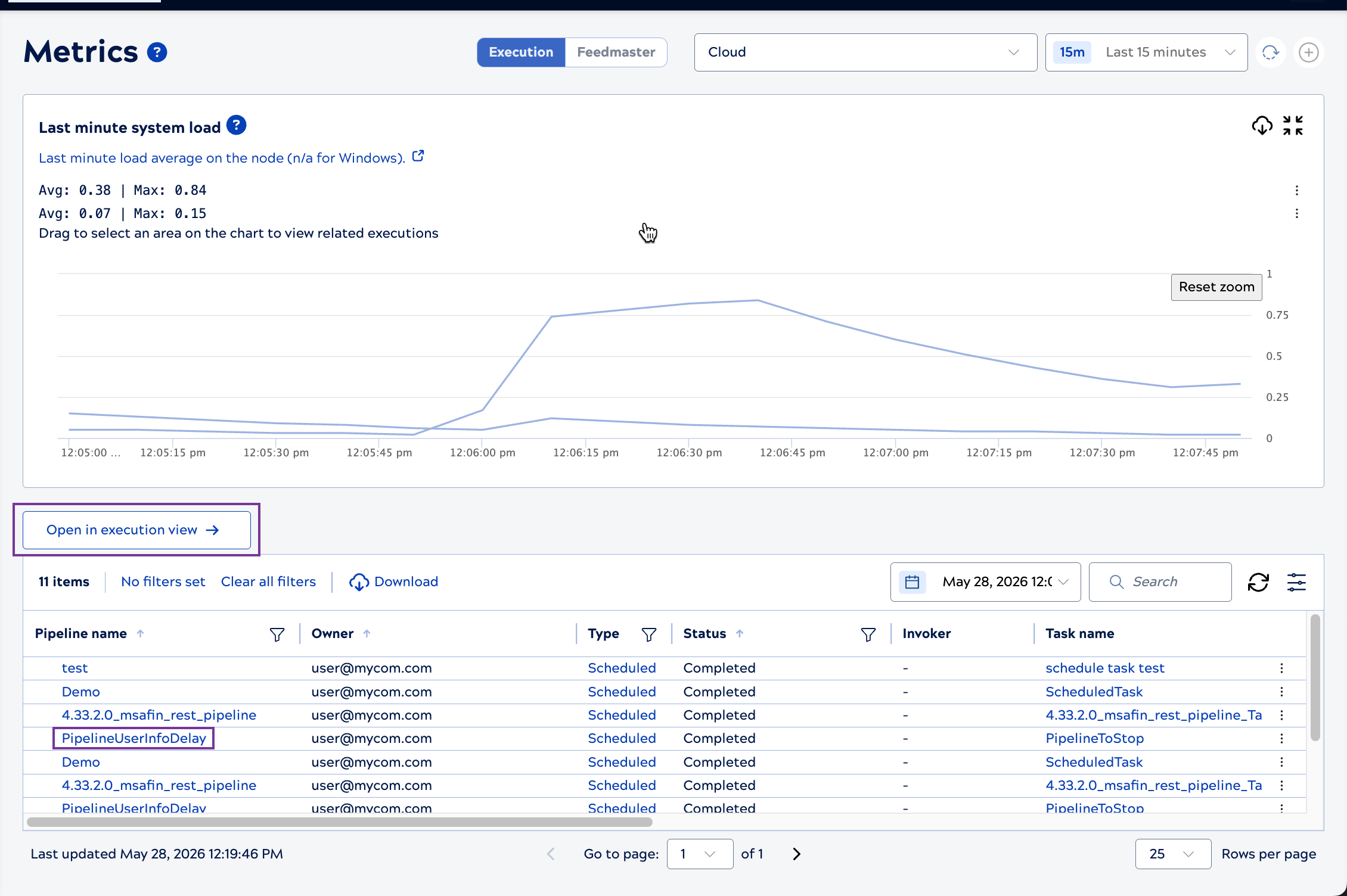Open the Last 15 minutes time range dropdown
Image resolution: width=1347 pixels, height=896 pixels.
click(1146, 52)
